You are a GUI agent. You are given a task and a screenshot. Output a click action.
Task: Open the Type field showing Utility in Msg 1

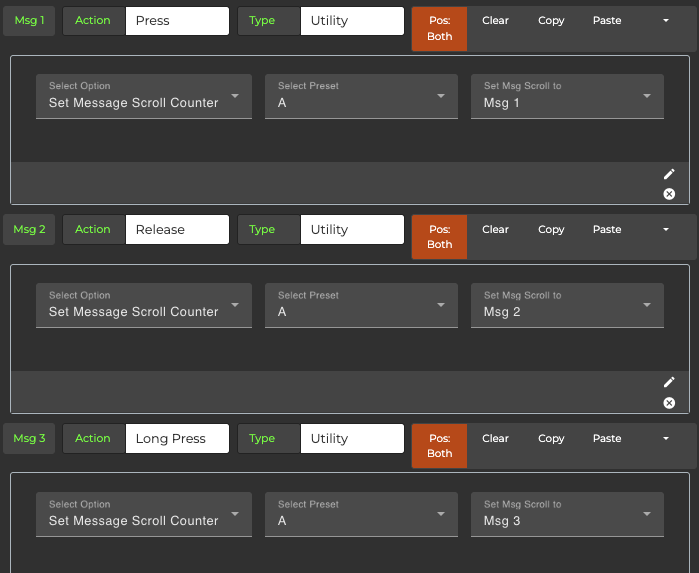352,21
